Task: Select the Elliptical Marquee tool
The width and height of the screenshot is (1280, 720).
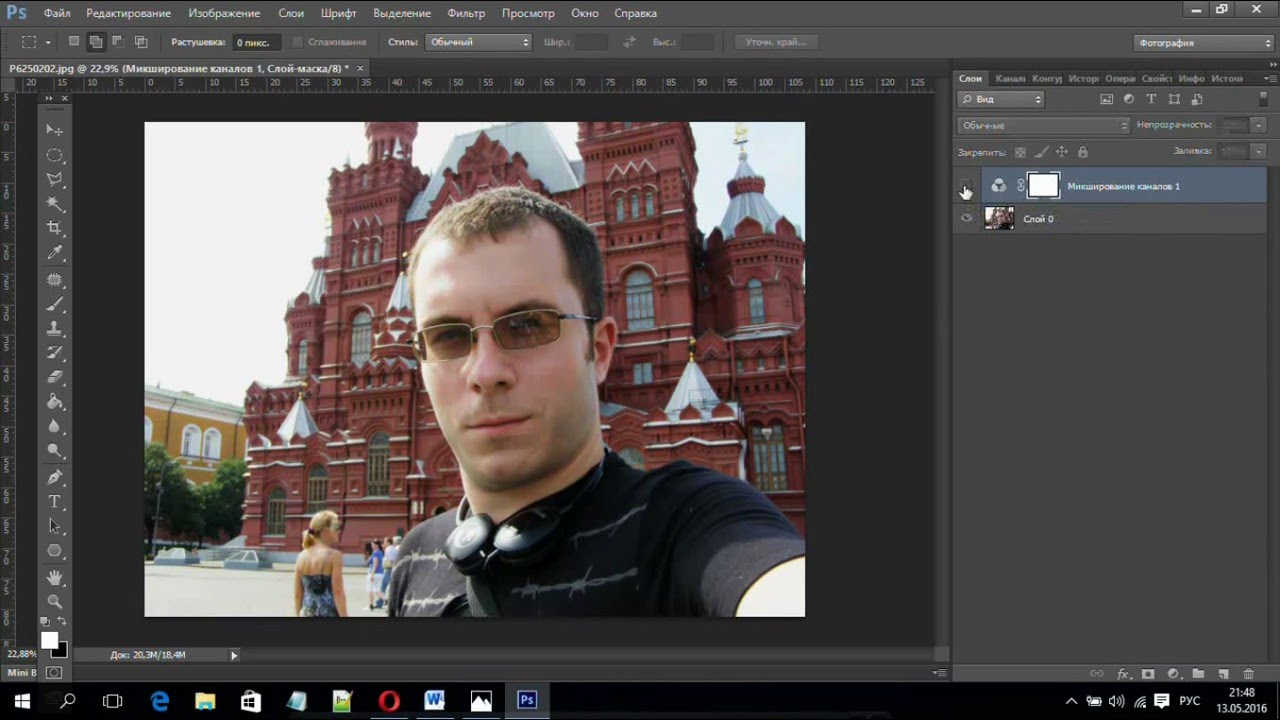Action: pos(55,155)
